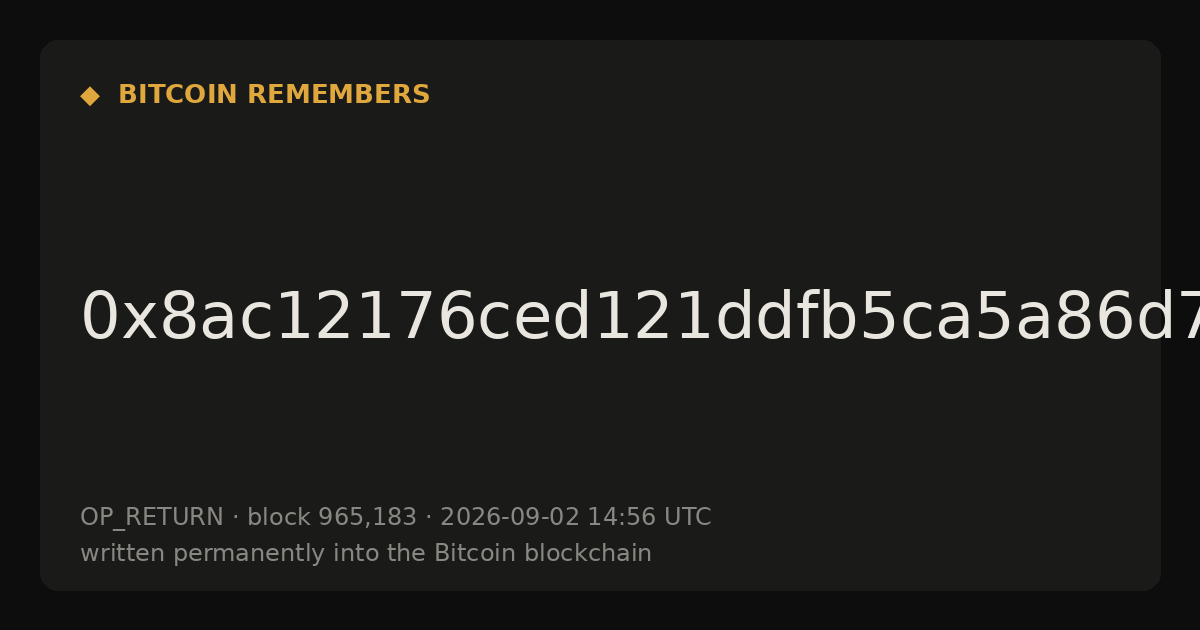Image resolution: width=1200 pixels, height=630 pixels.
Task: Click the OP_RETURN label
Action: click(152, 518)
